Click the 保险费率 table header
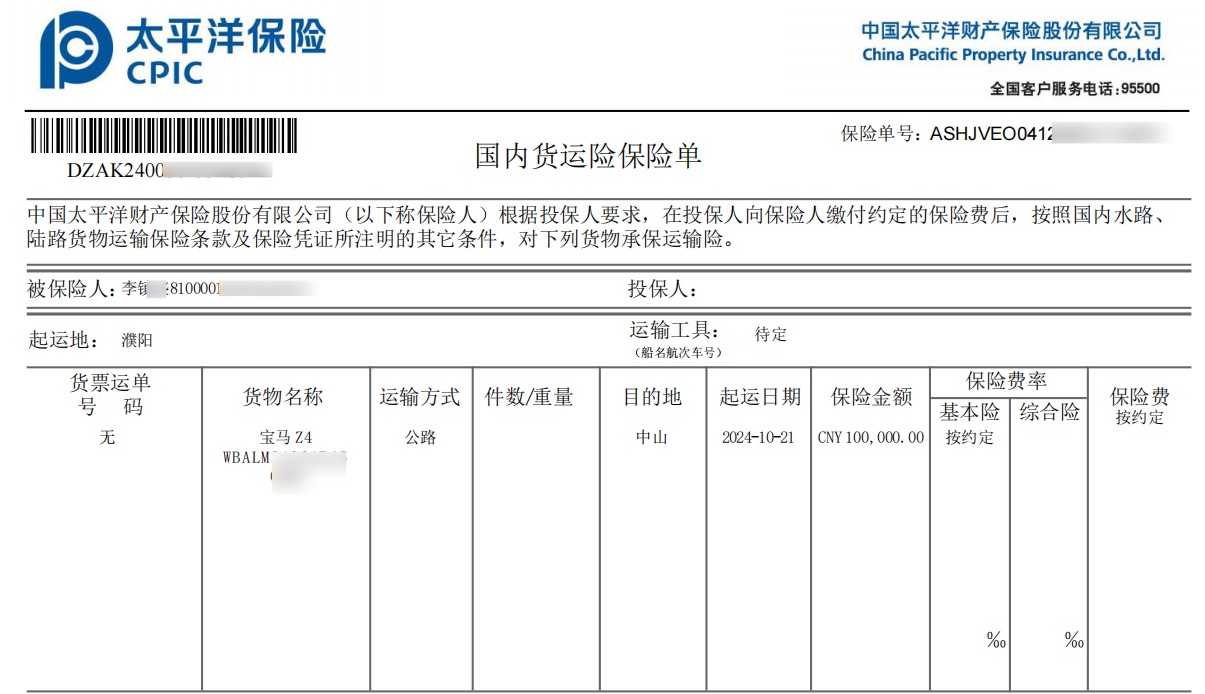Viewport: 1205px width, 694px height. click(1009, 380)
